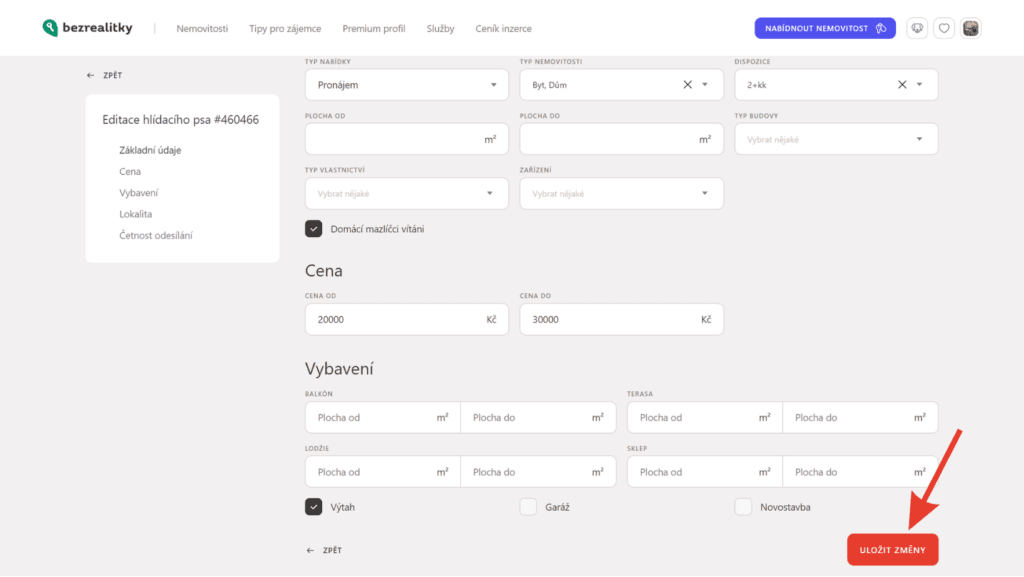1024x577 pixels.
Task: Clear the Typ nemovitosti selection with X
Action: point(687,85)
